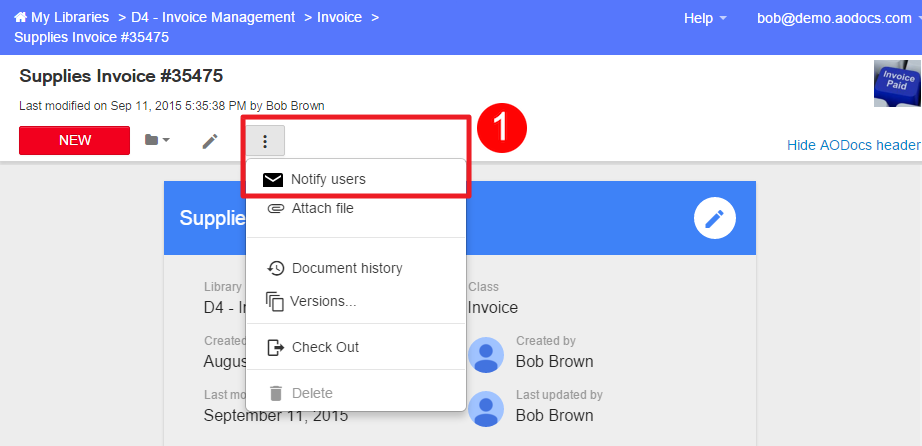This screenshot has width=922, height=446.
Task: Click the Last updated by avatar icon
Action: [486, 409]
